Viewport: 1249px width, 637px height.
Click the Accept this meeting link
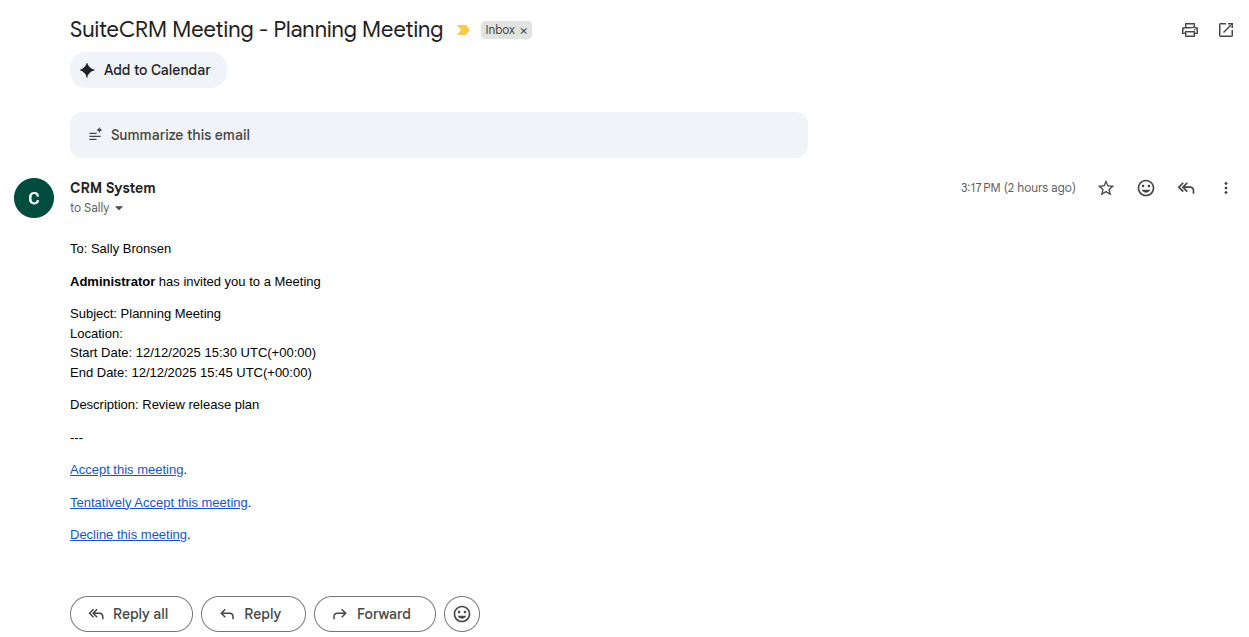[x=126, y=469]
